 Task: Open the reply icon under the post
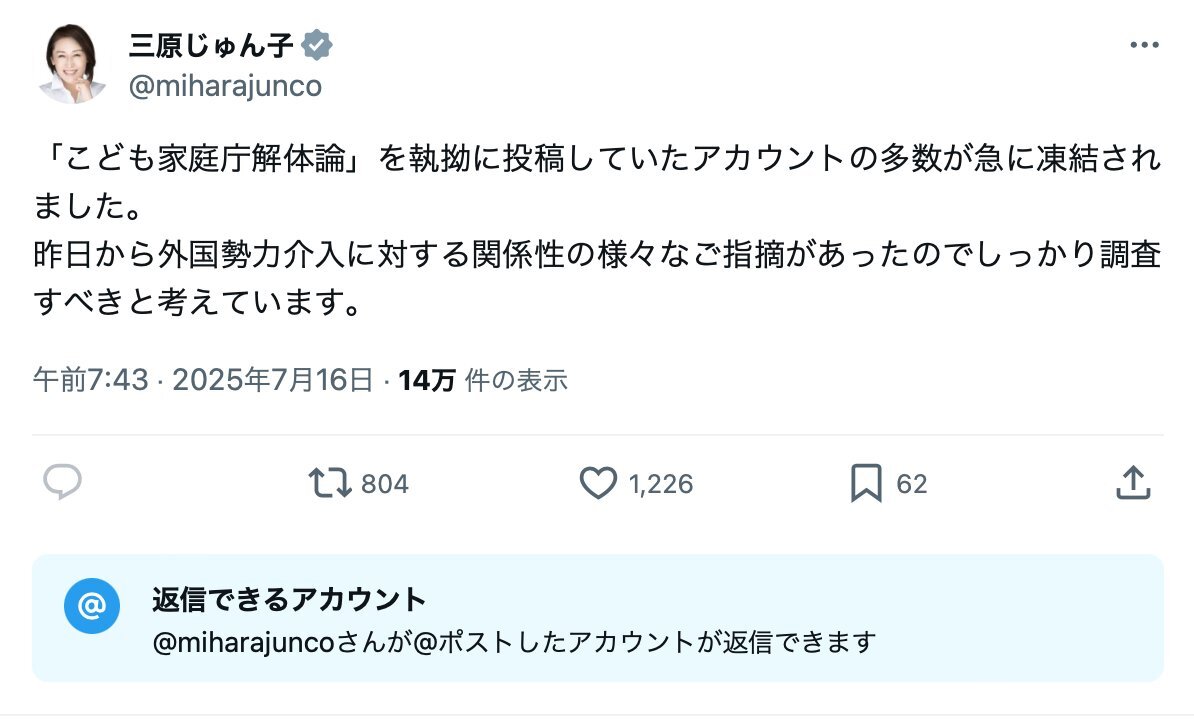pyautogui.click(x=62, y=483)
